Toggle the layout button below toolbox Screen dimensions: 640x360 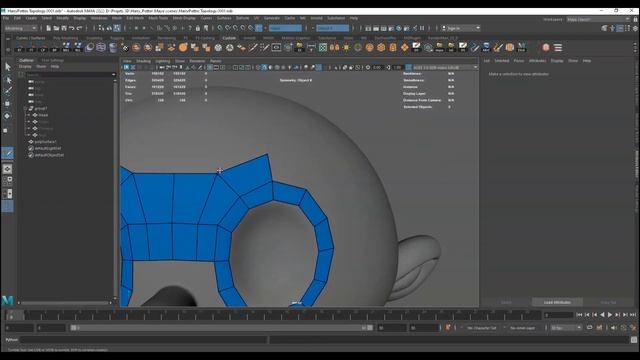[x=7, y=169]
